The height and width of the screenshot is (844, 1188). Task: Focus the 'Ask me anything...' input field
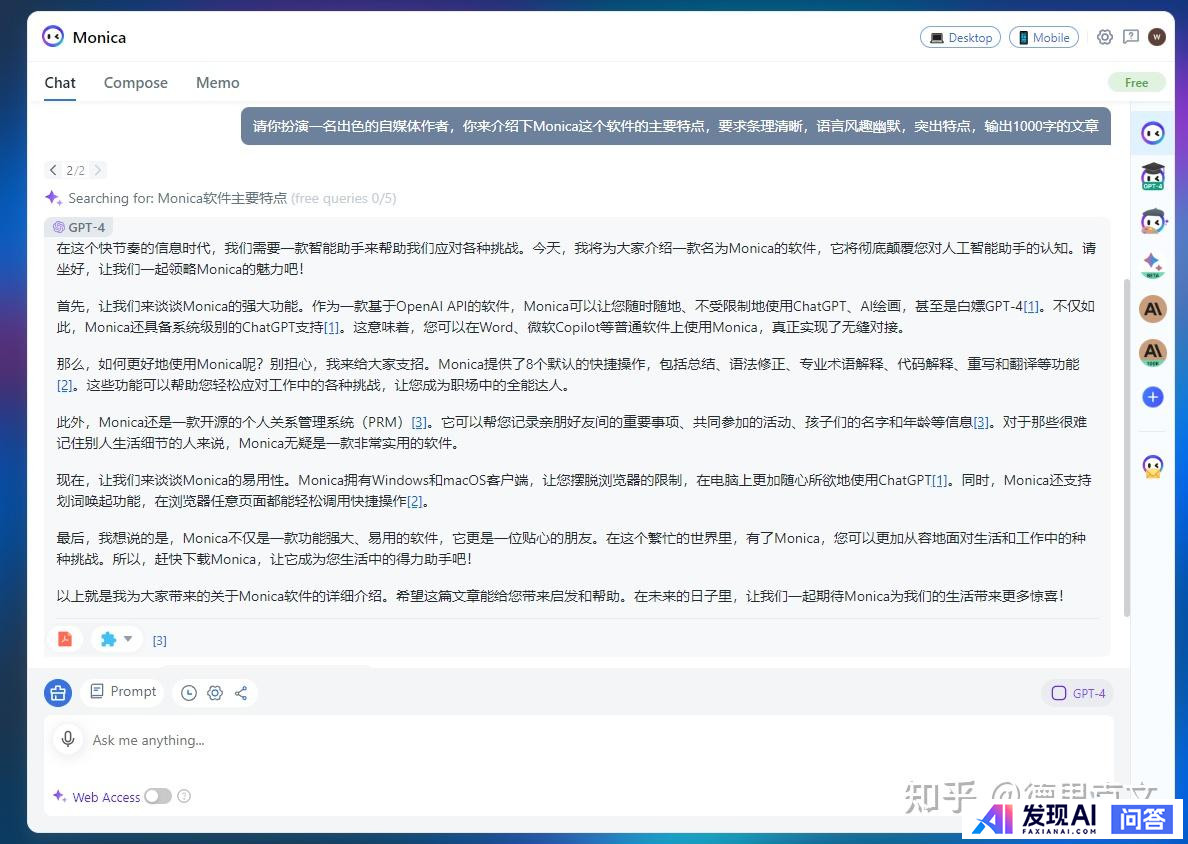pyautogui.click(x=580, y=740)
